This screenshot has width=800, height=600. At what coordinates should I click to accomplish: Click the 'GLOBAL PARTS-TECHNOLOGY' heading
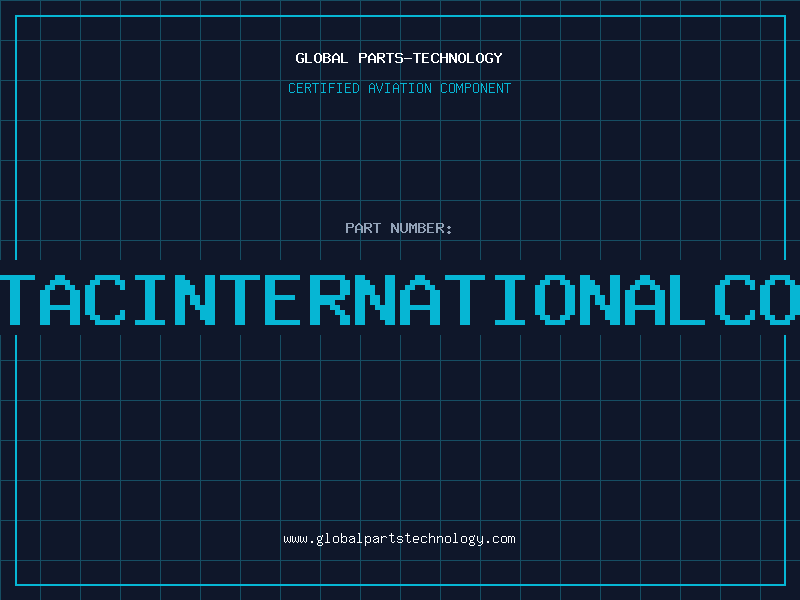click(399, 59)
